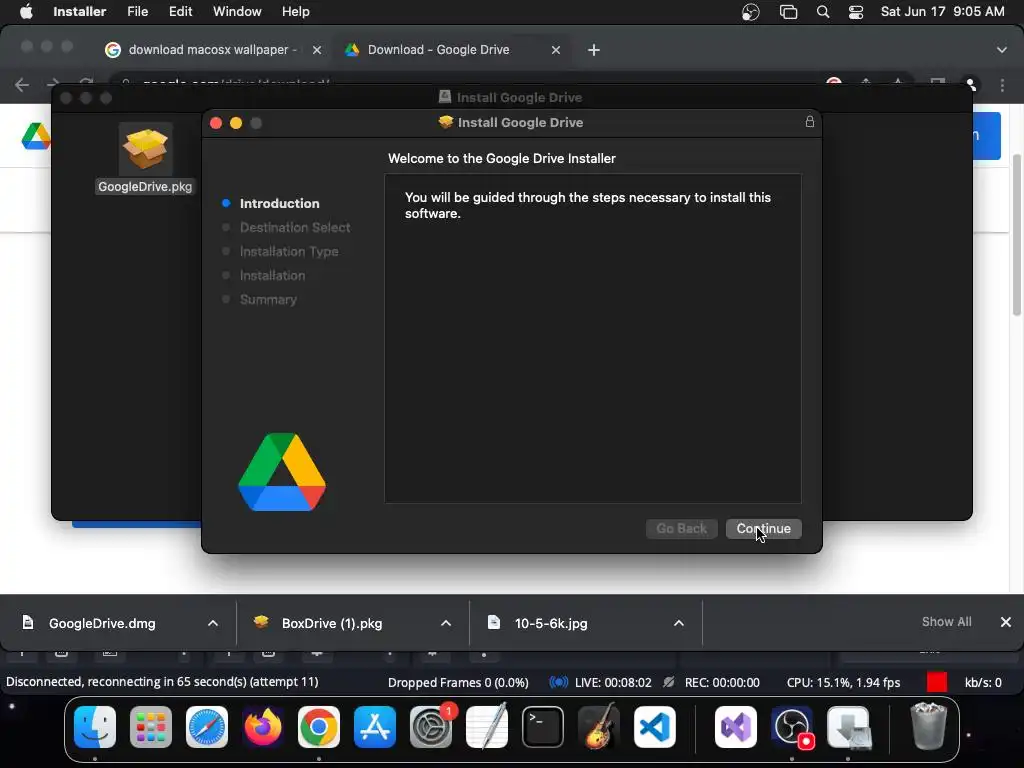Click the lock icon in the installer title bar
1024x768 pixels.
809,121
